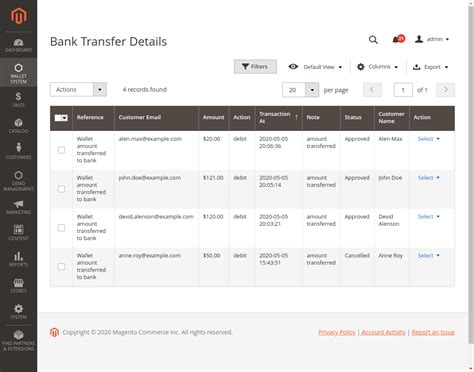This screenshot has width=474, height=372.
Task: Open the per page count dropdown
Action: [x=300, y=90]
